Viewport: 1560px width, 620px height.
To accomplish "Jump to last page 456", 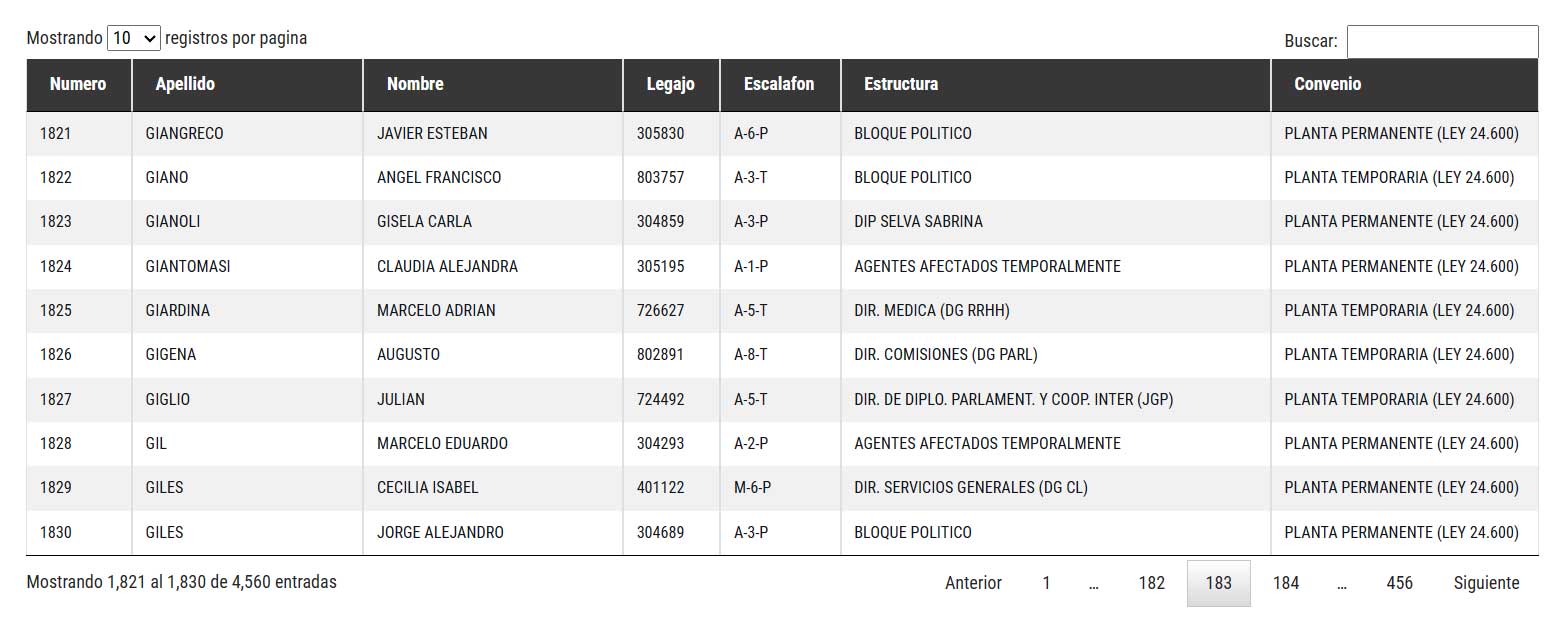I will [1399, 583].
